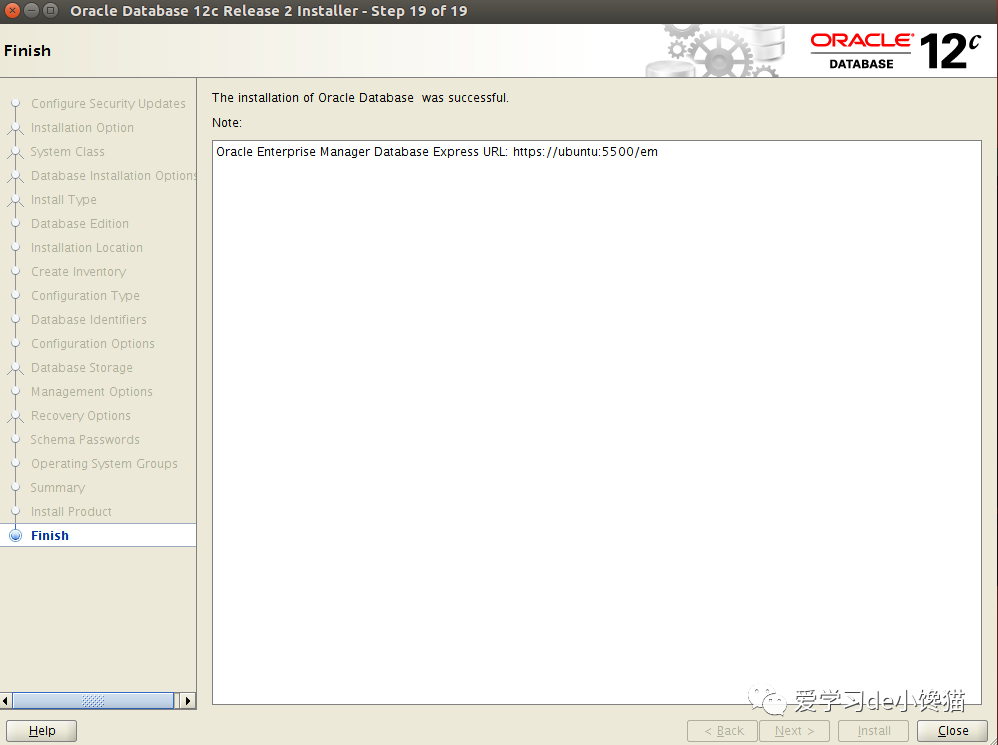Select Recovery Options step
This screenshot has width=998, height=745.
click(80, 416)
